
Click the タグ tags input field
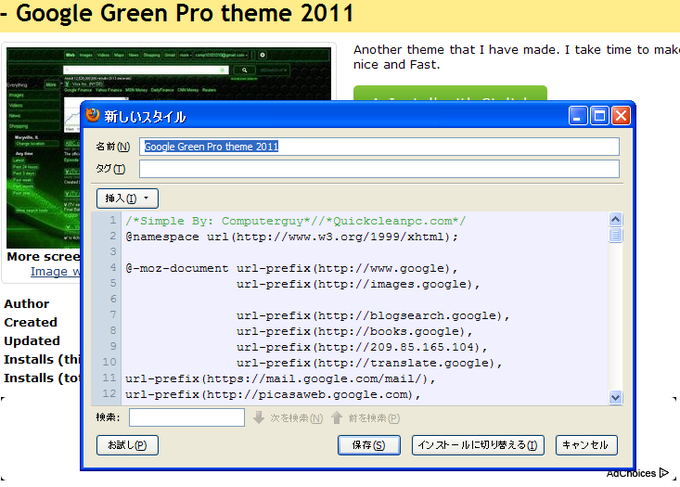click(x=379, y=169)
